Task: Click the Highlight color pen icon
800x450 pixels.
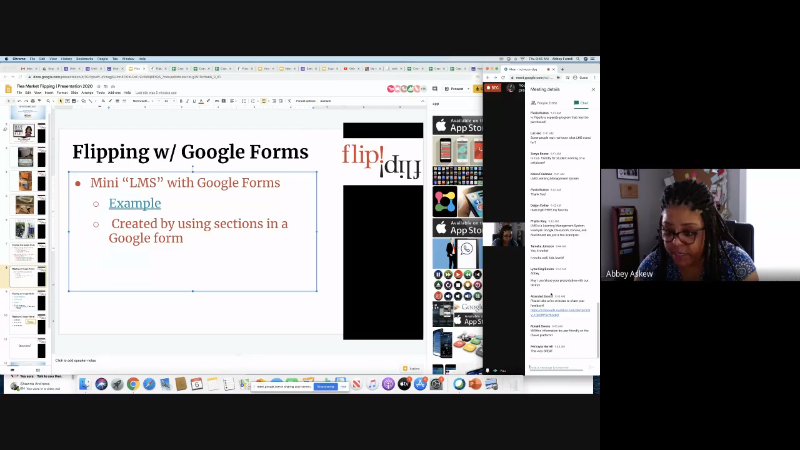Action: [208, 101]
